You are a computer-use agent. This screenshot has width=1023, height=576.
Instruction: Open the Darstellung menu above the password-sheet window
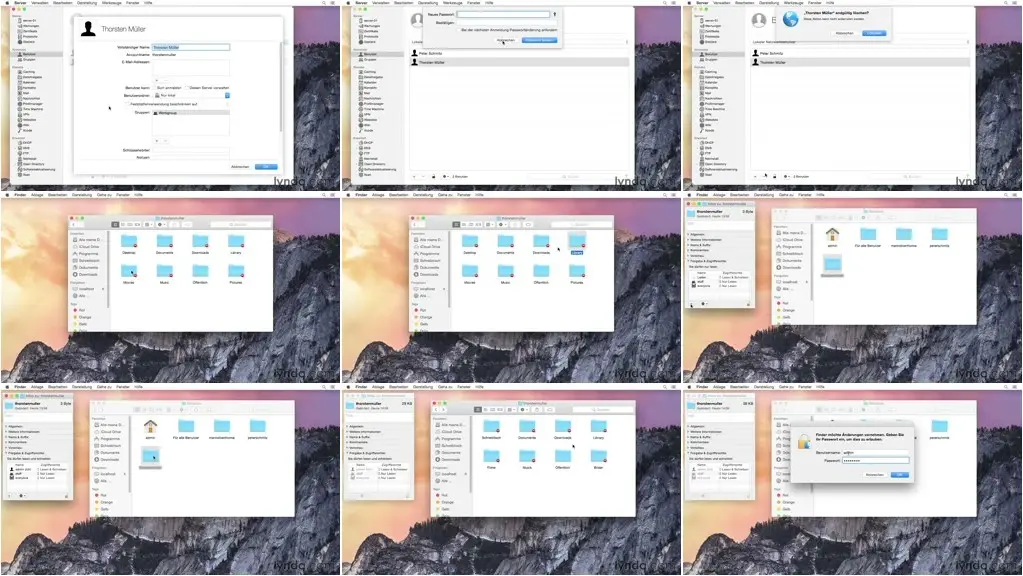pos(427,3)
